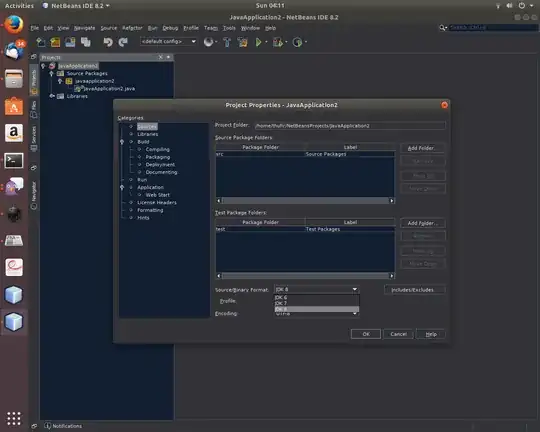Click the Project Folder path field

pyautogui.click(x=350, y=125)
